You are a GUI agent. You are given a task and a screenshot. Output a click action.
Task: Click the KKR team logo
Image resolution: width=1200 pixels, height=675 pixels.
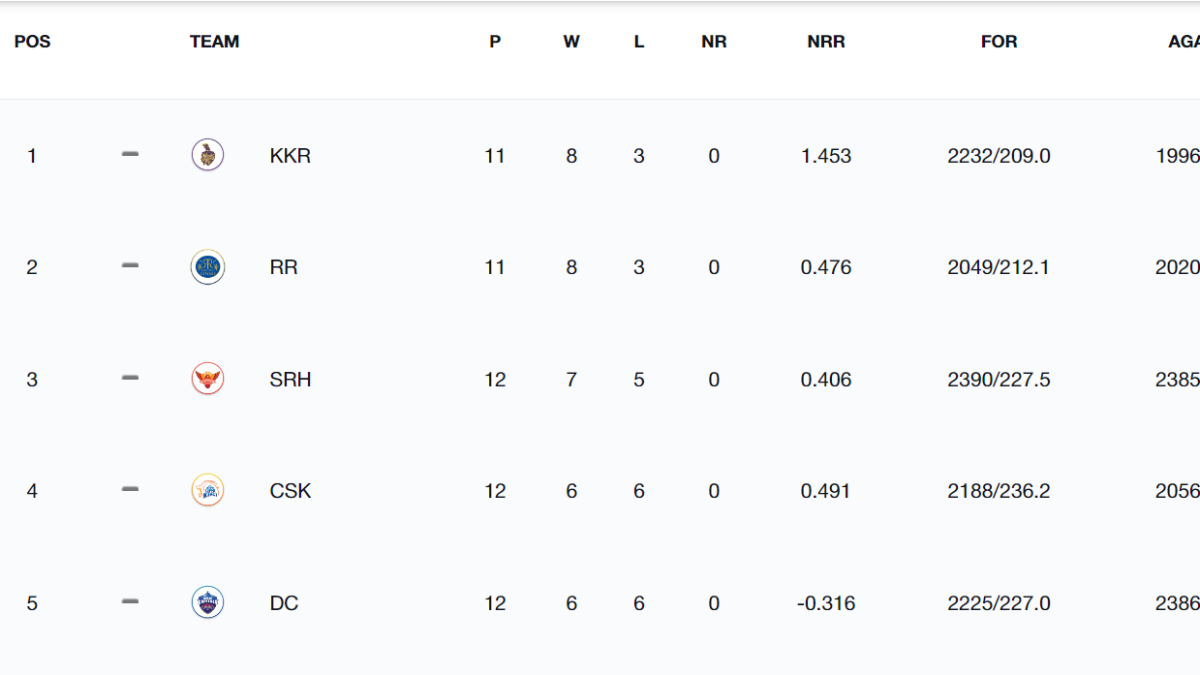tap(207, 155)
